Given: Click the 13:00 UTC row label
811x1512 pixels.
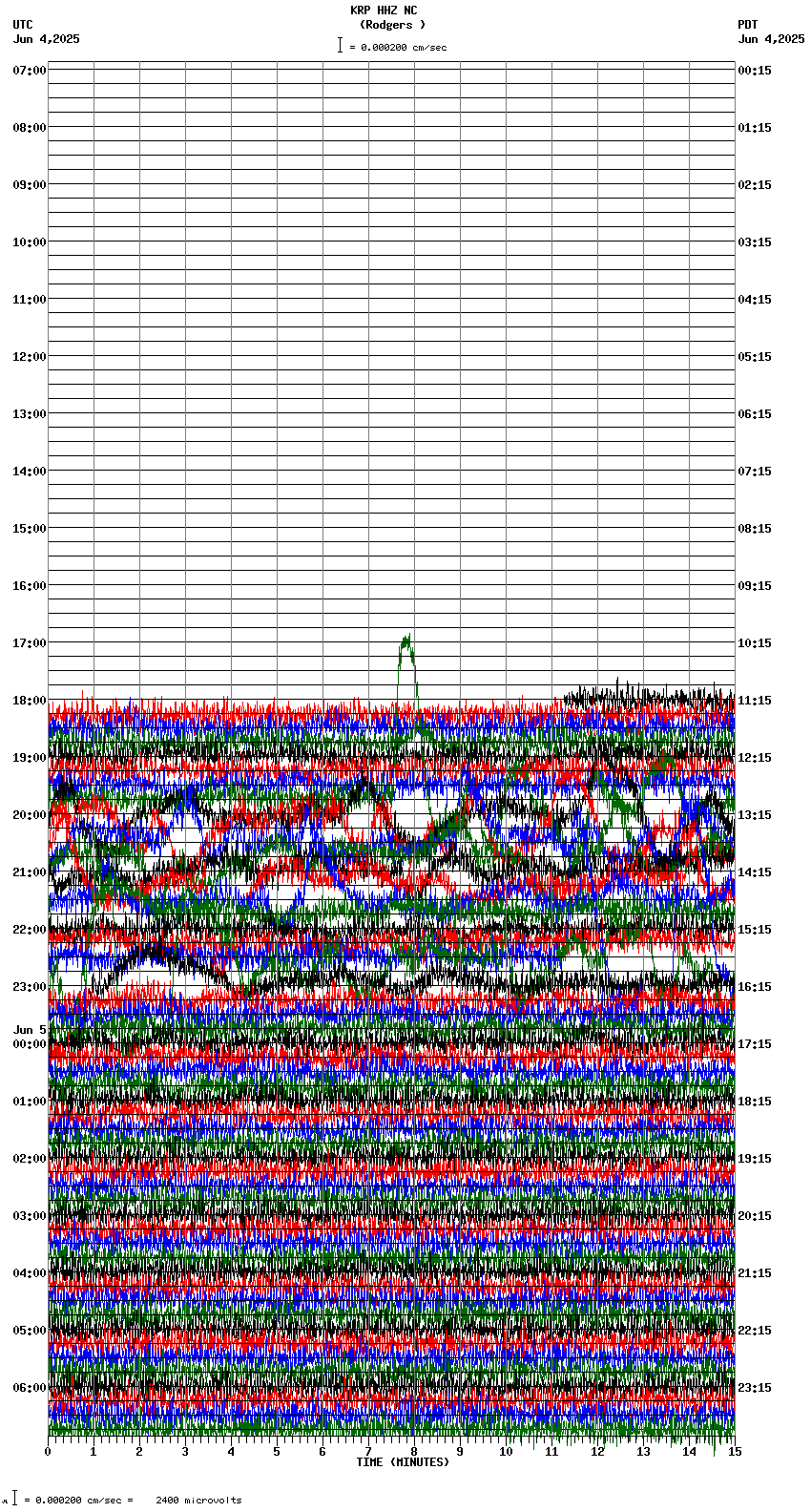Looking at the screenshot, I should point(30,414).
